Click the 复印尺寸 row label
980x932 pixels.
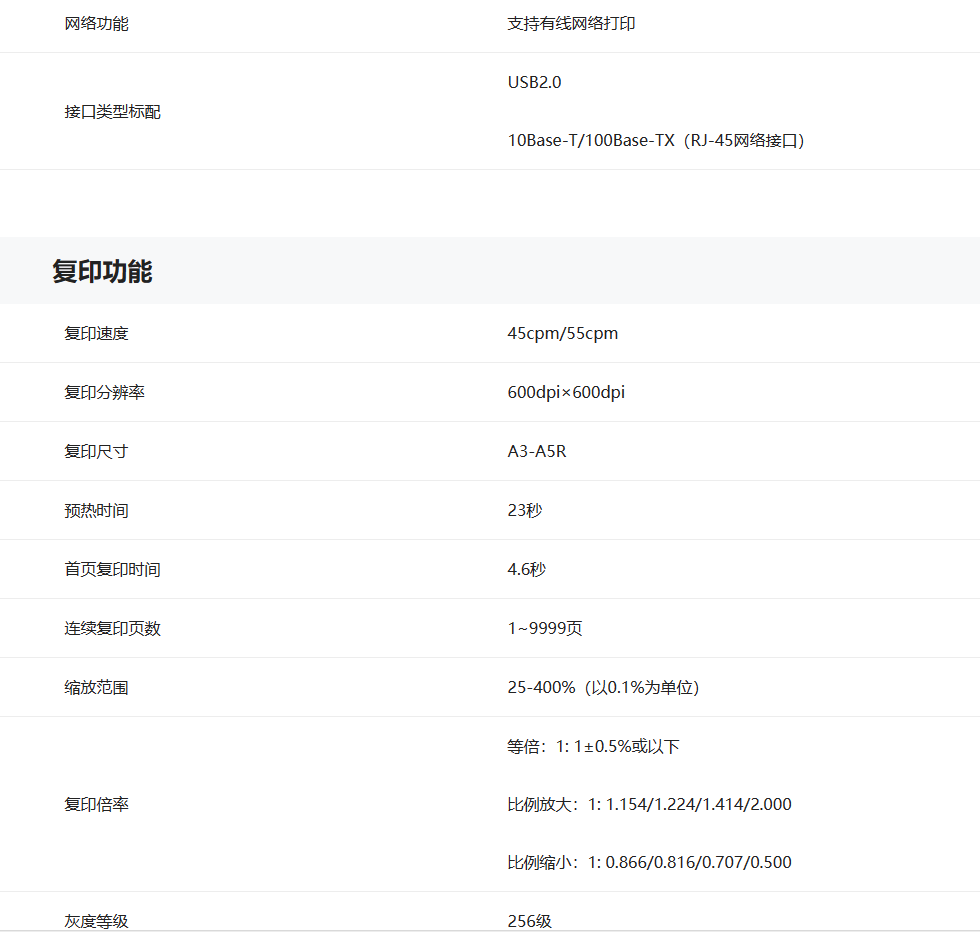[x=96, y=452]
